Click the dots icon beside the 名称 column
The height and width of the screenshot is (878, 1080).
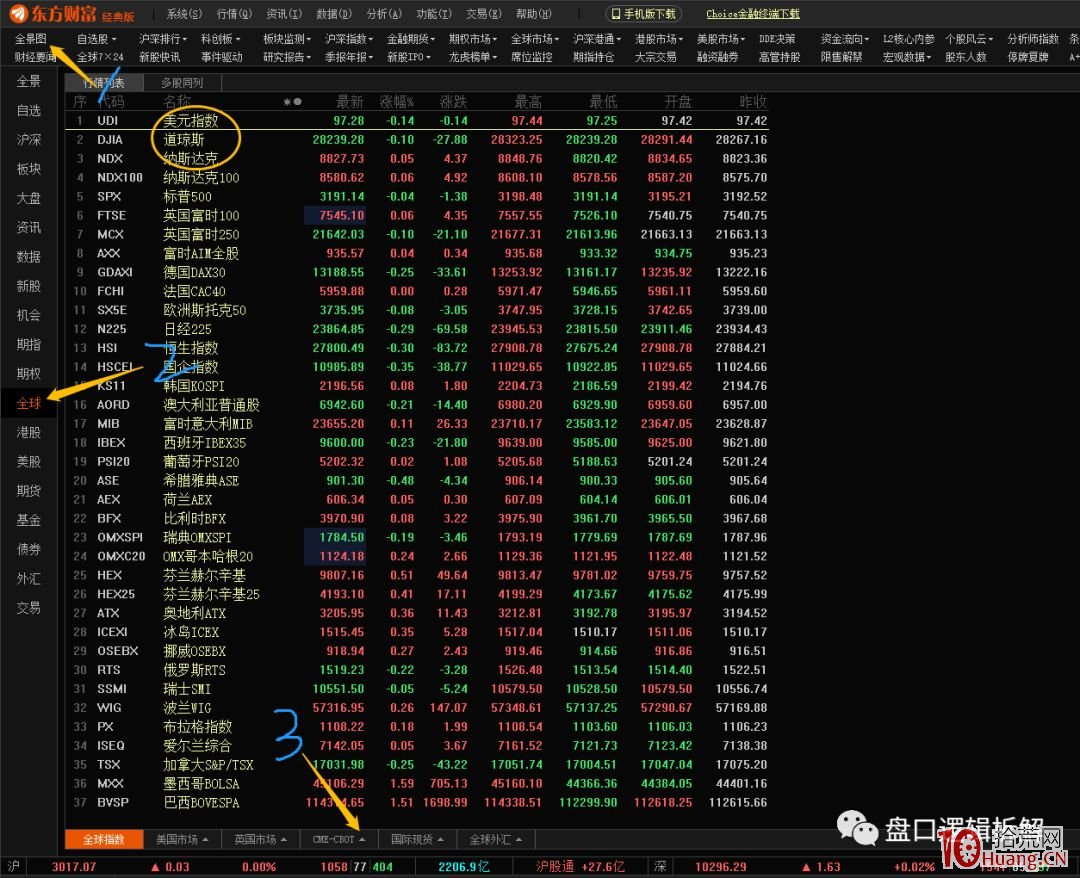click(293, 102)
